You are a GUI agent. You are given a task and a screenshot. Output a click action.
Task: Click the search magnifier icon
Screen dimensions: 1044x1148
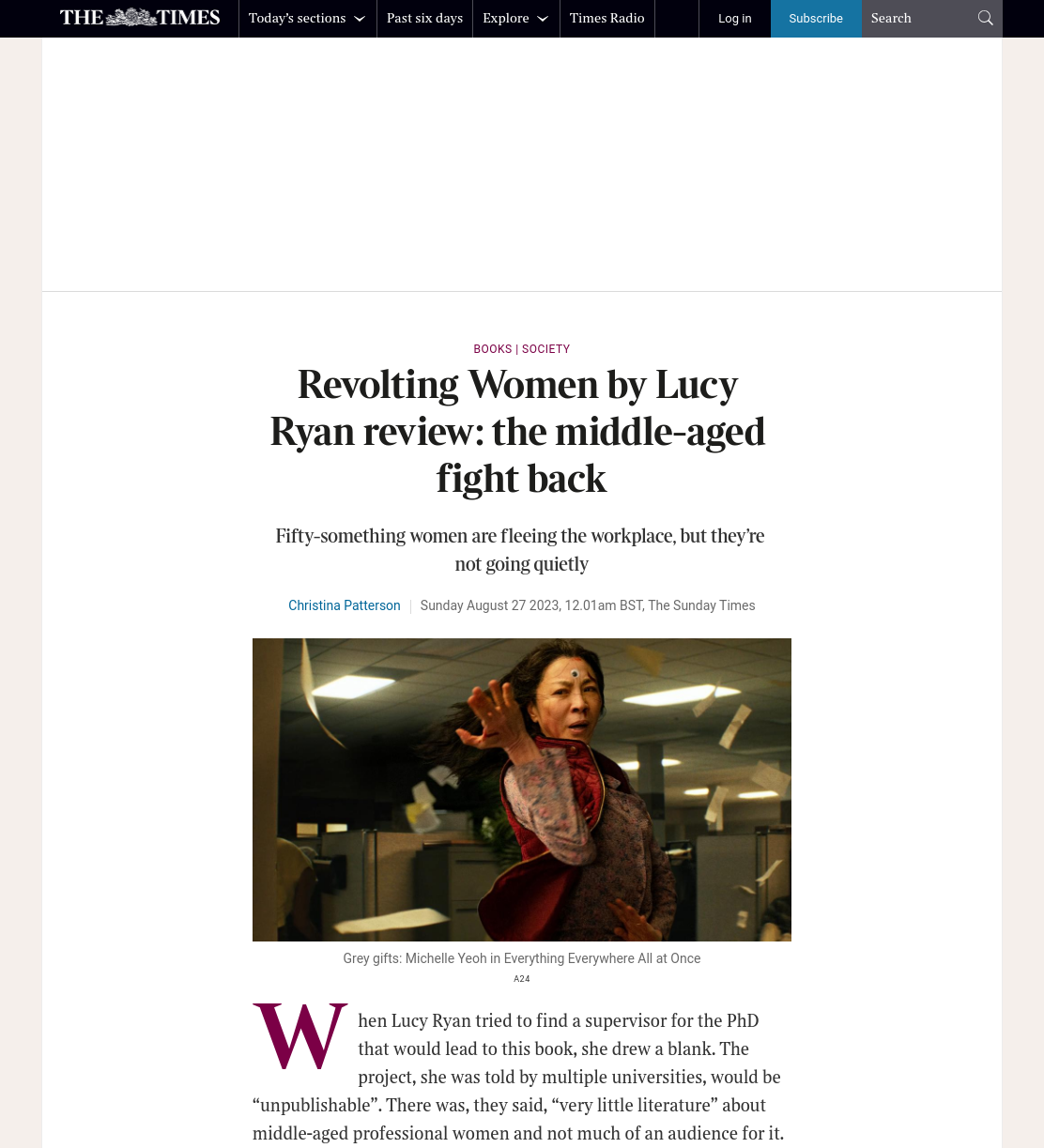coord(985,18)
